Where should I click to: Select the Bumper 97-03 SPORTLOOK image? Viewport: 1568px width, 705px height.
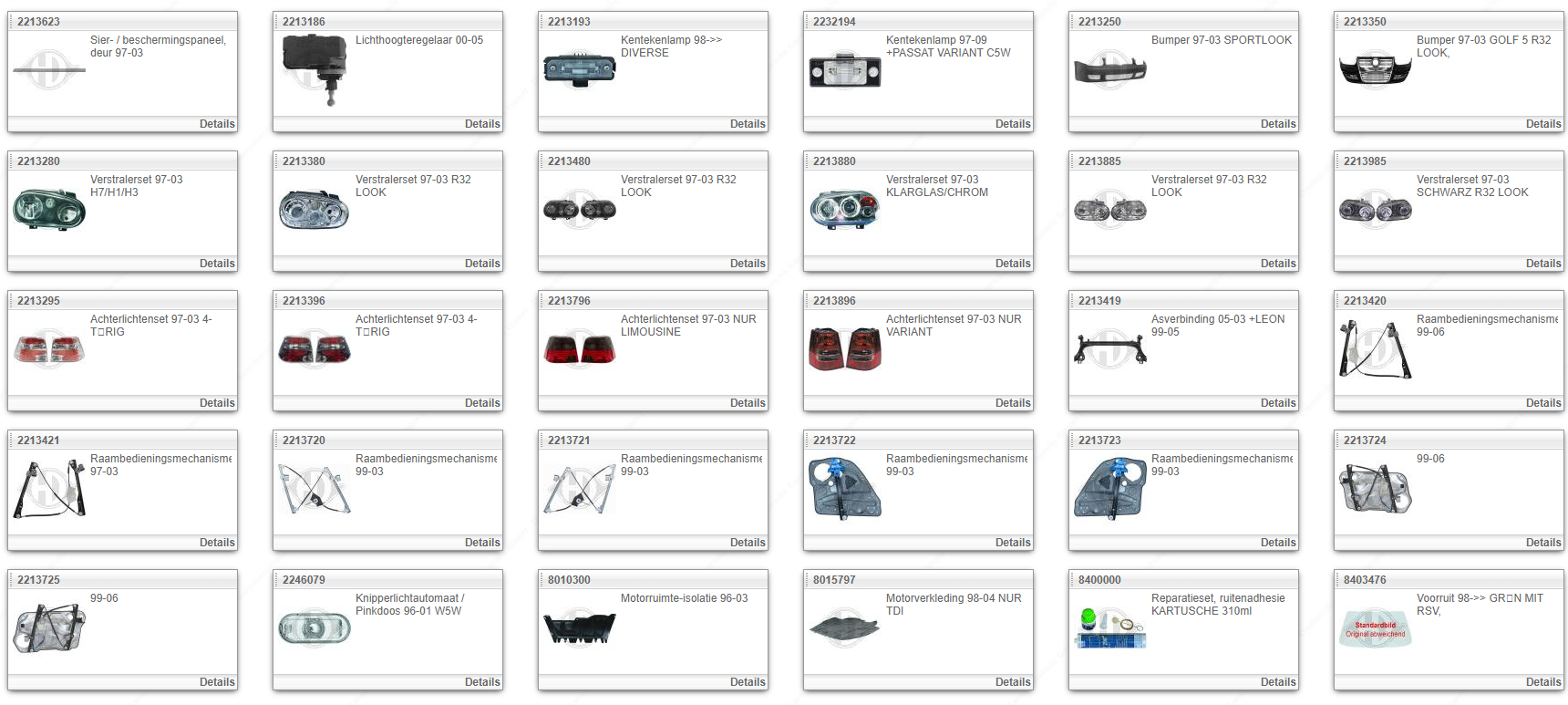click(1109, 70)
